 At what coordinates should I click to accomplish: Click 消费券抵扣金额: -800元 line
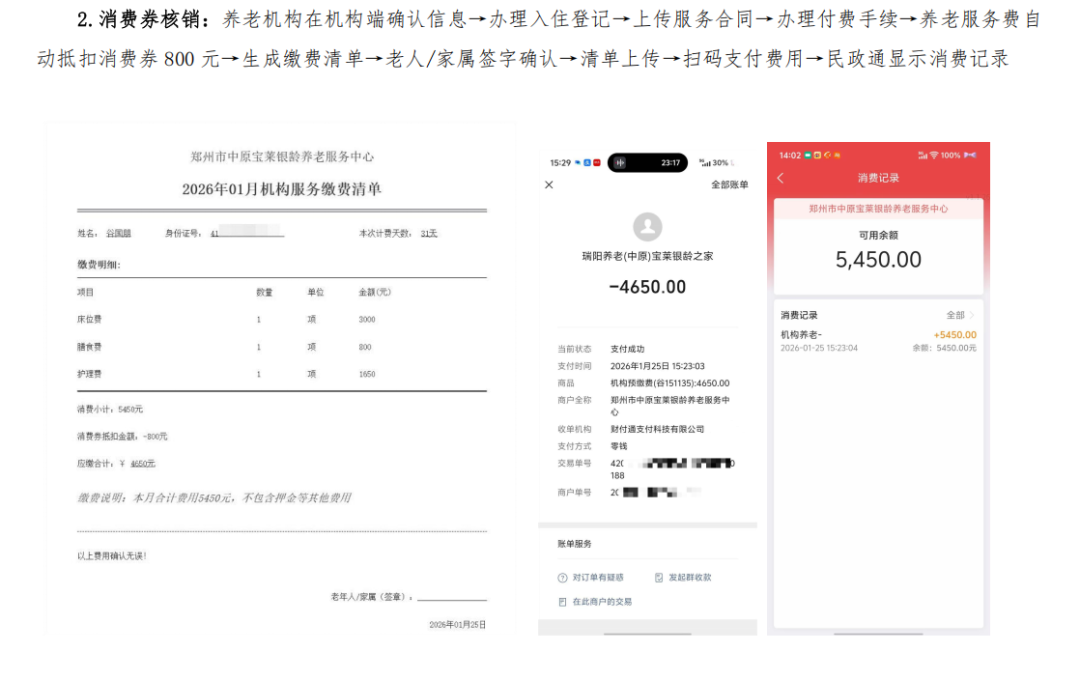[122, 437]
